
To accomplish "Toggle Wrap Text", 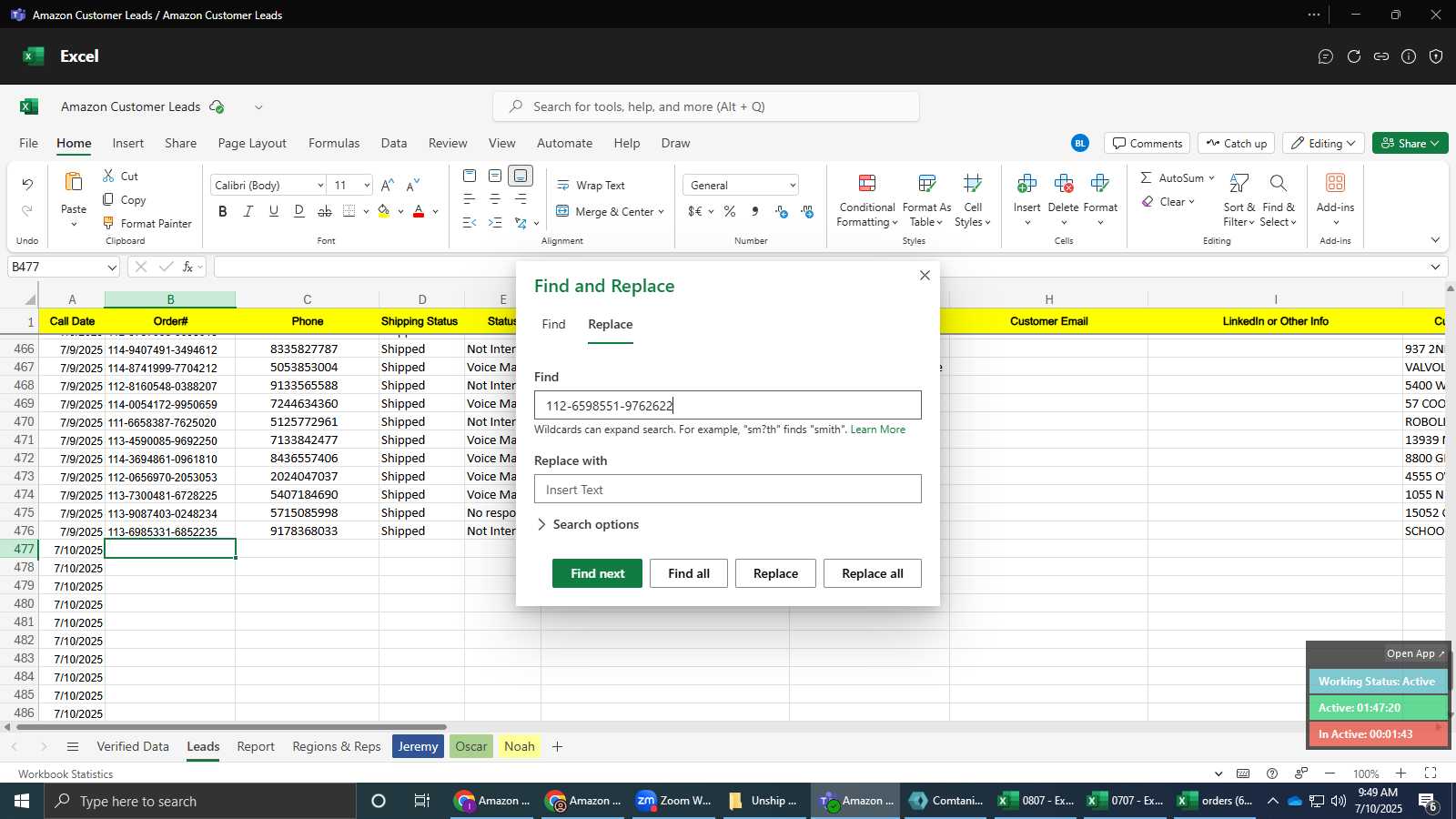I will [591, 185].
